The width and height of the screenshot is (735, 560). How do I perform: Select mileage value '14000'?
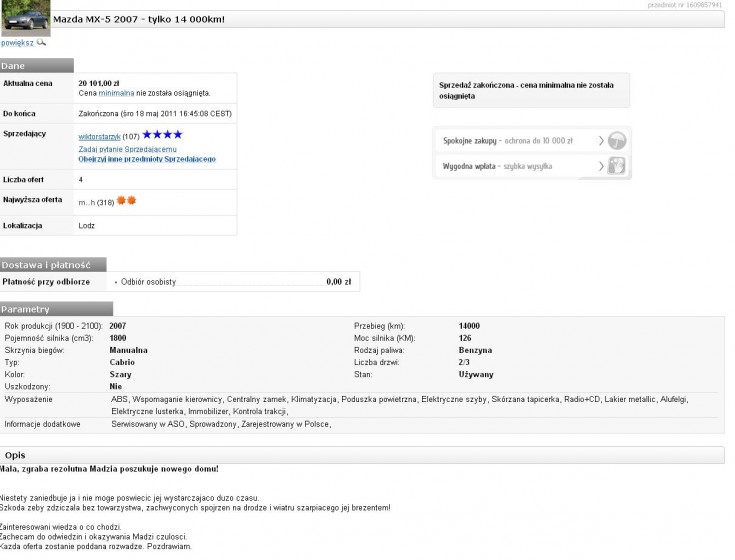coord(469,326)
